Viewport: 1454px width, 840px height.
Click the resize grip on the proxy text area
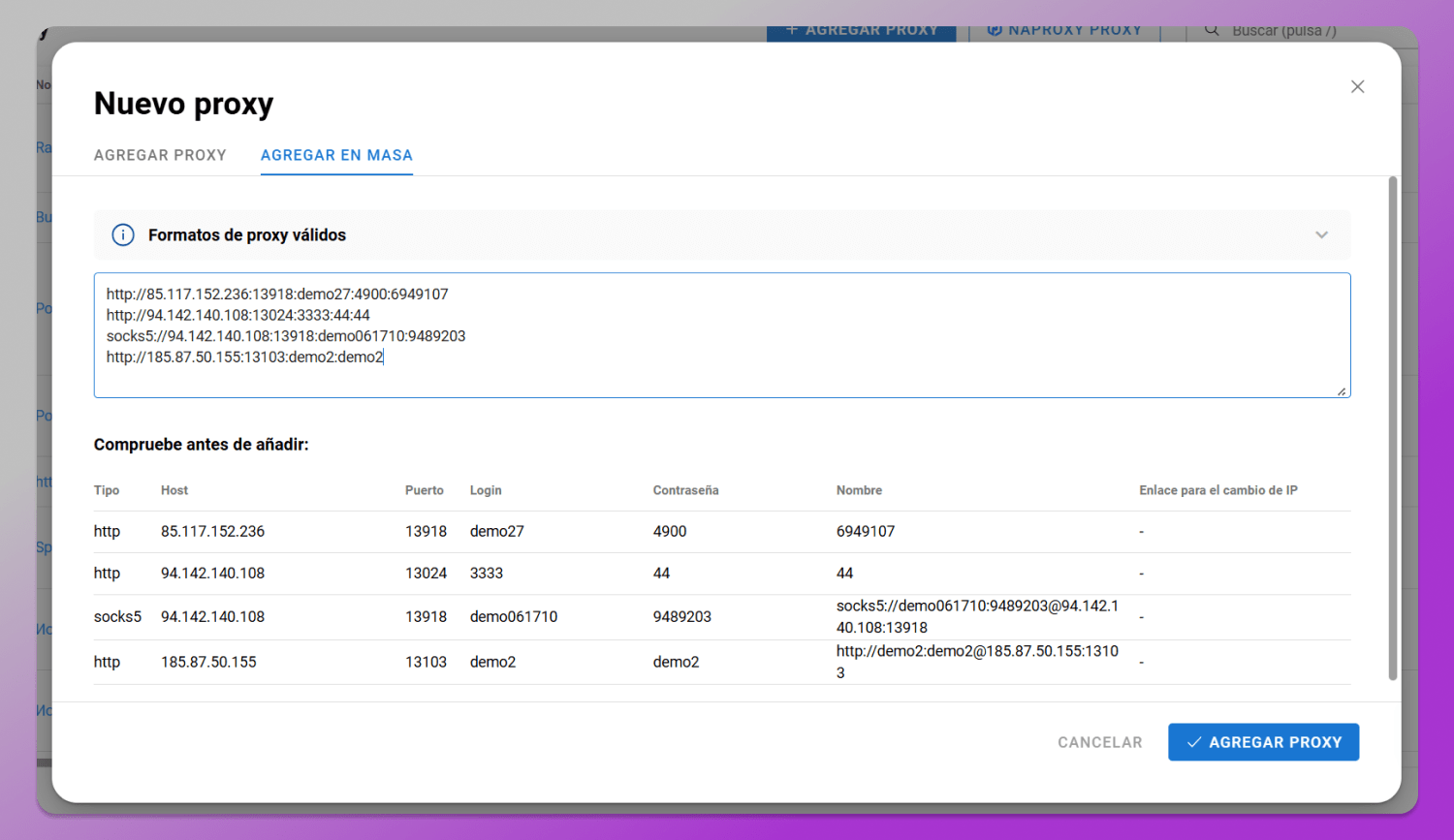1343,390
